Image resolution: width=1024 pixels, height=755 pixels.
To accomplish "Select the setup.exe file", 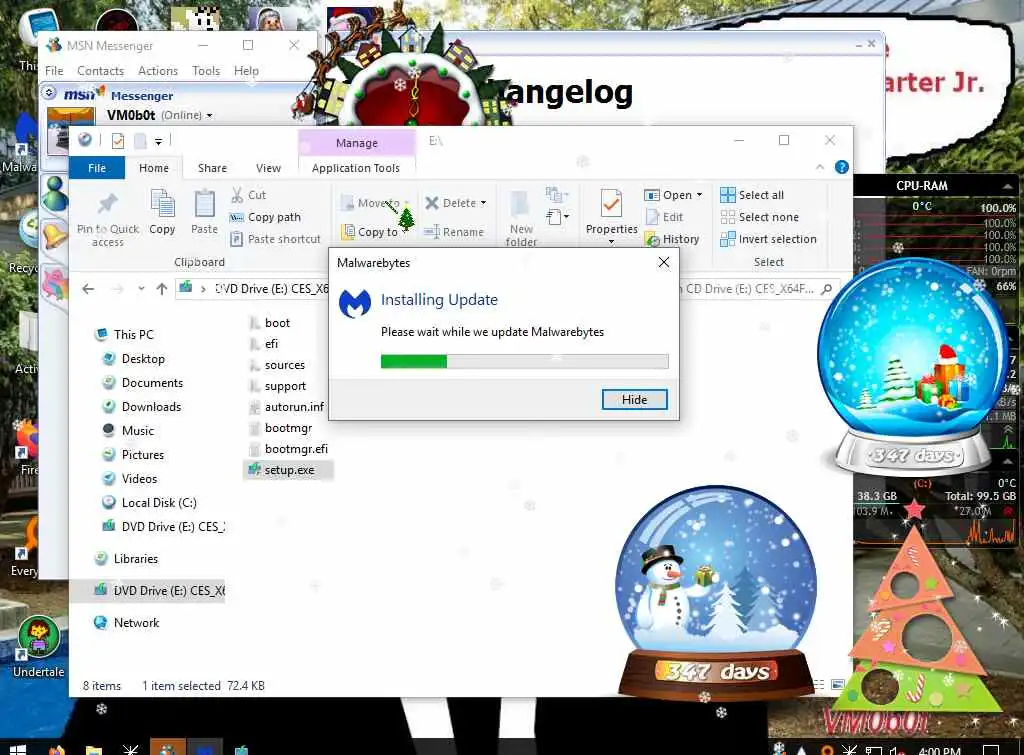I will coord(288,470).
